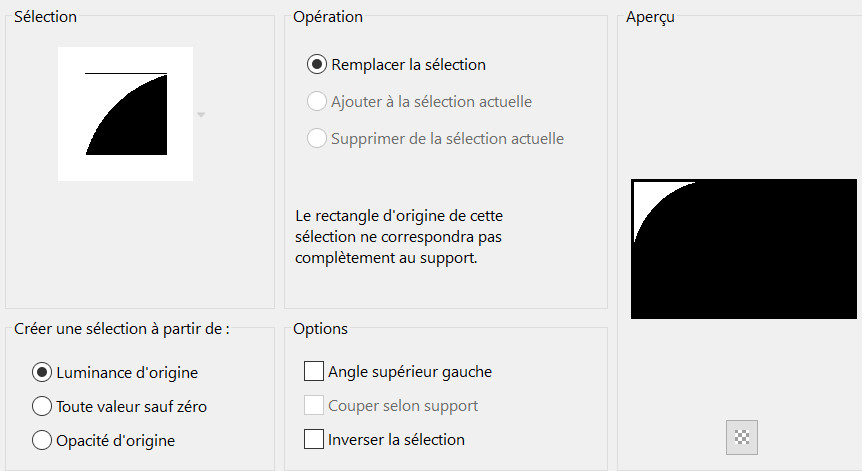This screenshot has height=471, width=862.
Task: Select Luminance d'origine as the source
Action: 42,372
